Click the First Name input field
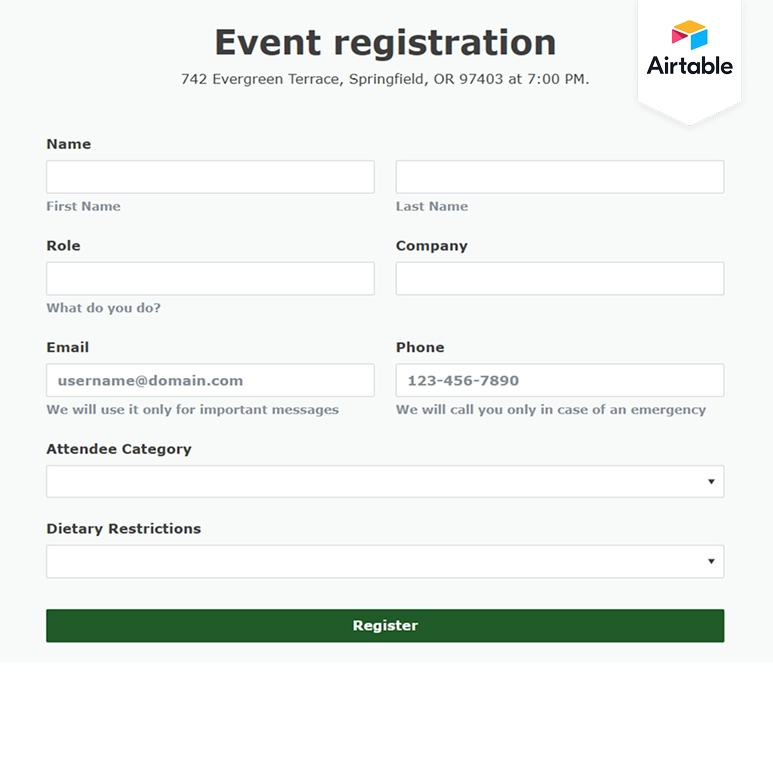Image resolution: width=773 pixels, height=783 pixels. click(x=210, y=177)
